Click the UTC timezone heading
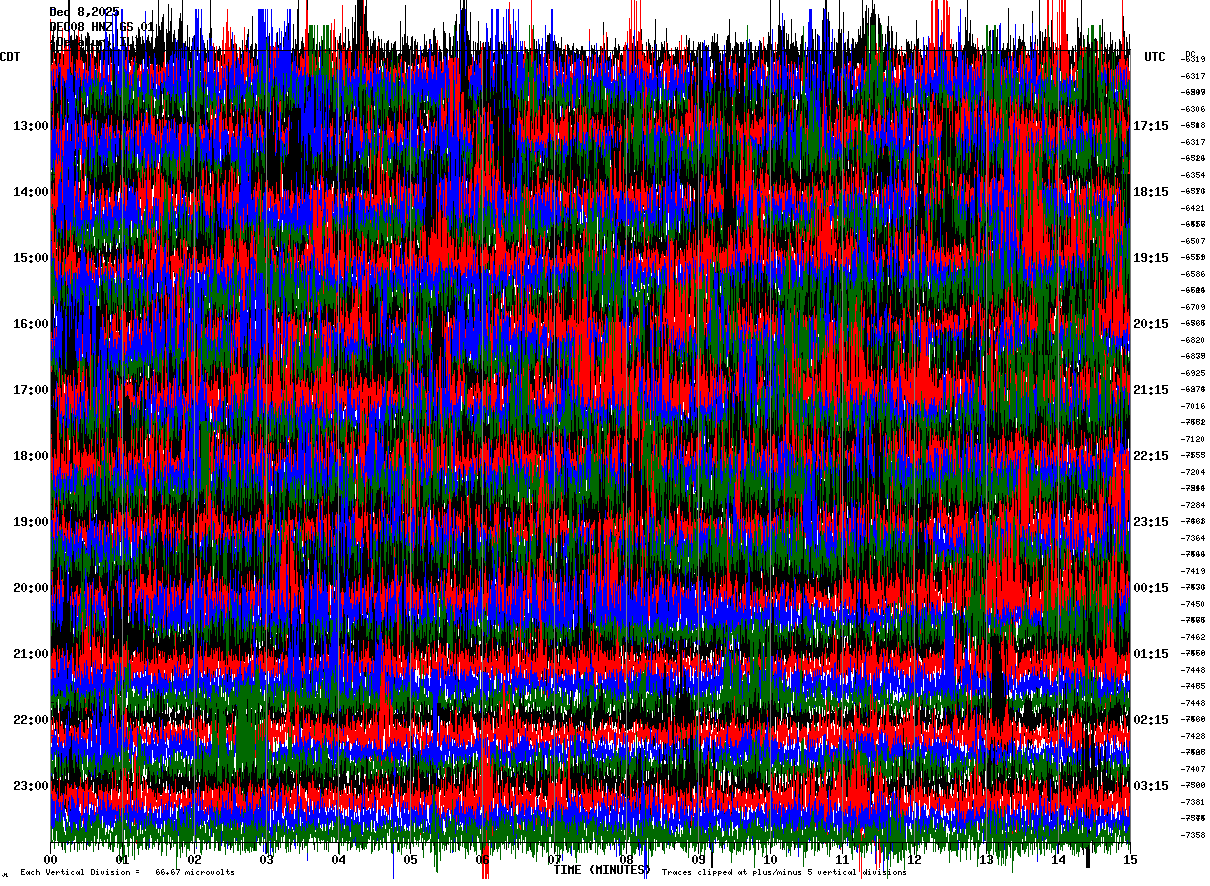The image size is (1210, 886). coord(1155,57)
